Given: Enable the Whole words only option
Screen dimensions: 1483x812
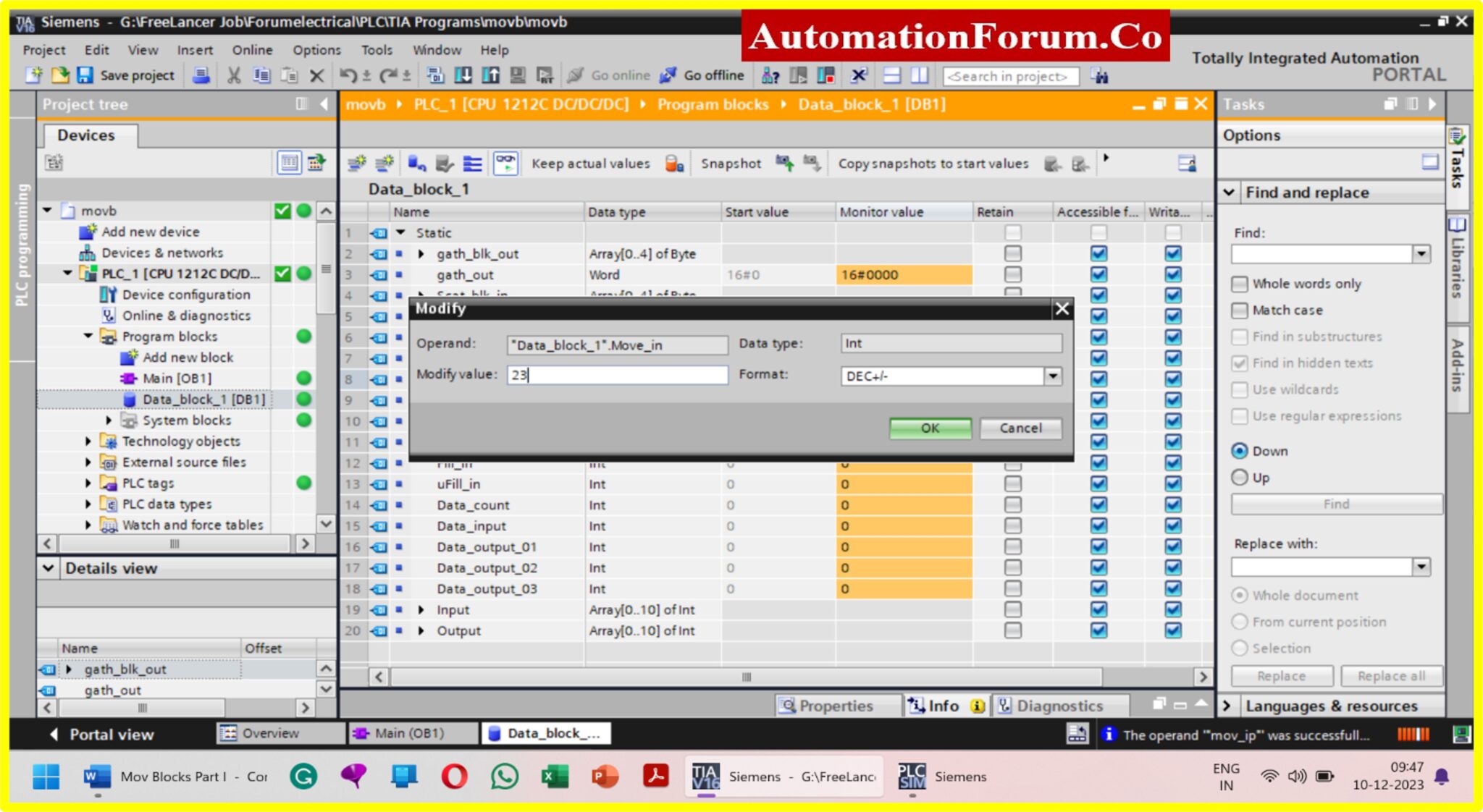Looking at the screenshot, I should (1240, 284).
